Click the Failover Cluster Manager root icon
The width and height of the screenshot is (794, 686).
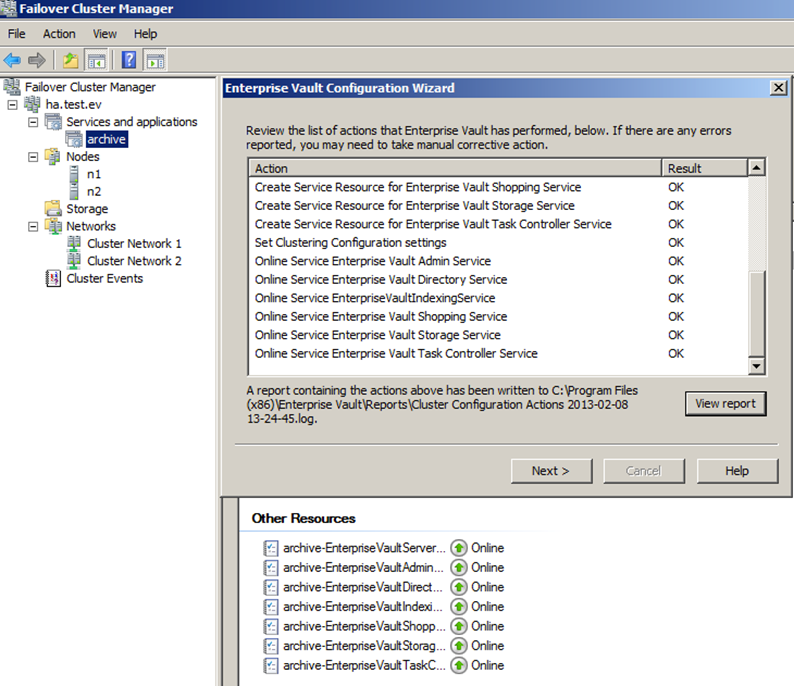pyautogui.click(x=12, y=87)
